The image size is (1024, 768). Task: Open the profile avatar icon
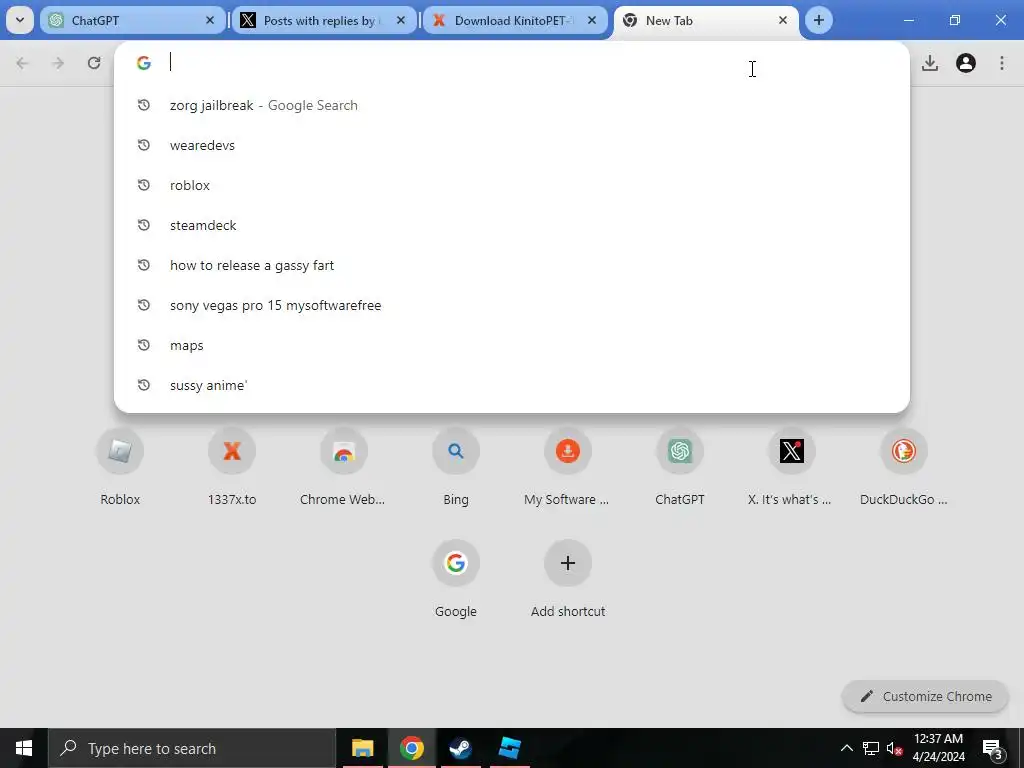point(966,63)
